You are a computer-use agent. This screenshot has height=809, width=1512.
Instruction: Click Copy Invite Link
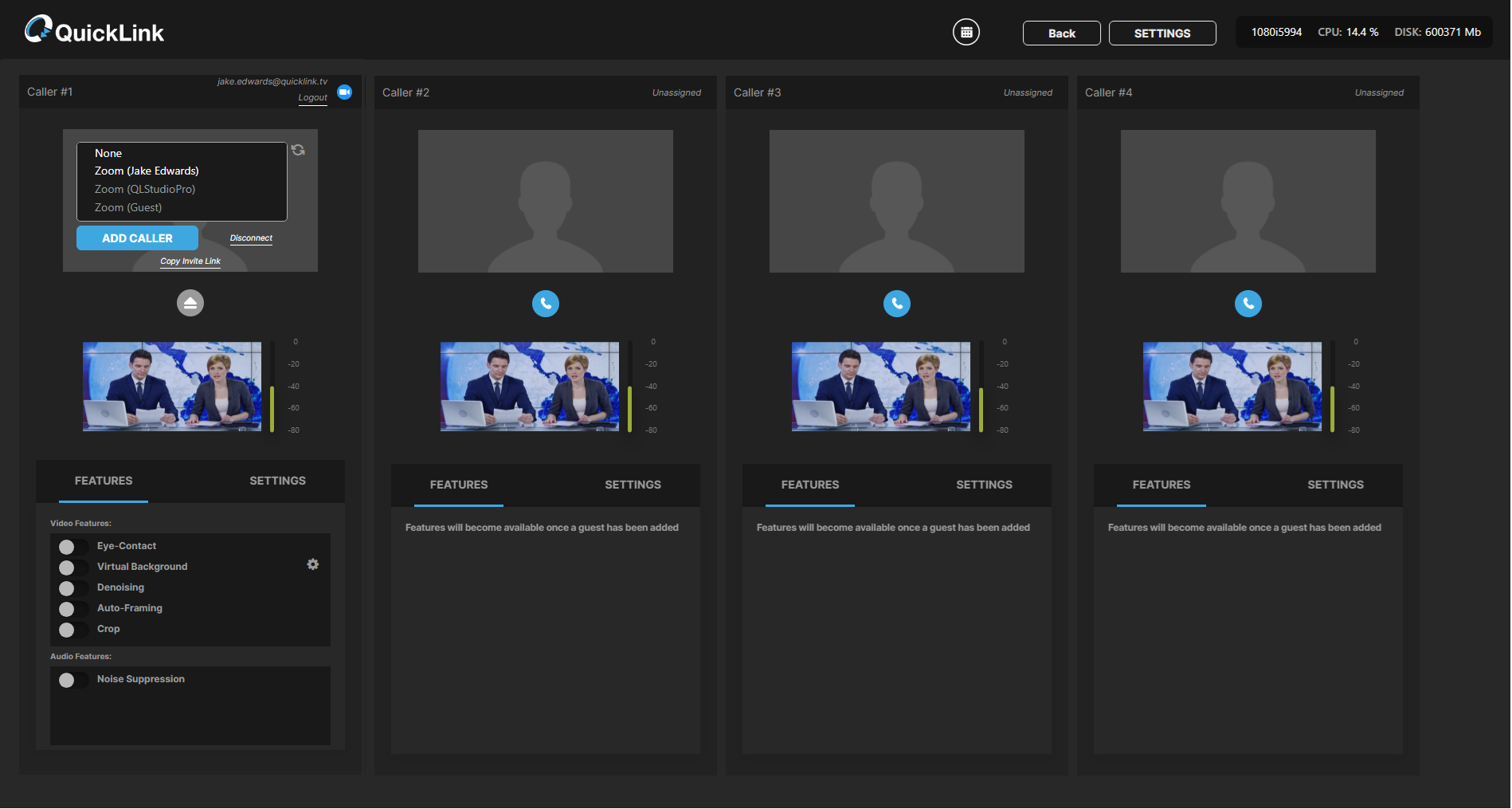[190, 261]
